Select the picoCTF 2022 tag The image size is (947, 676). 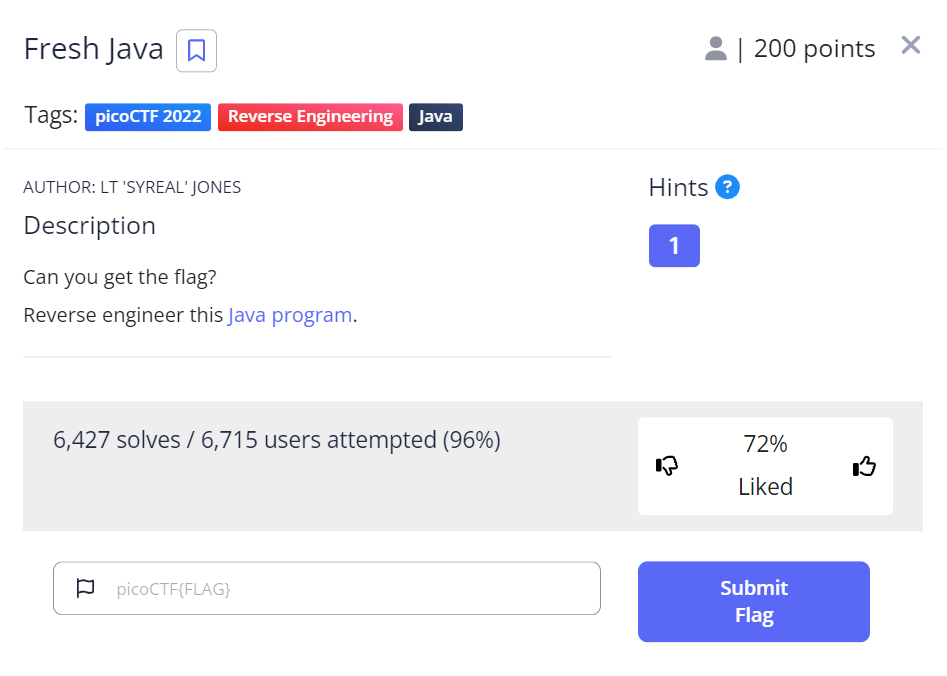click(148, 117)
